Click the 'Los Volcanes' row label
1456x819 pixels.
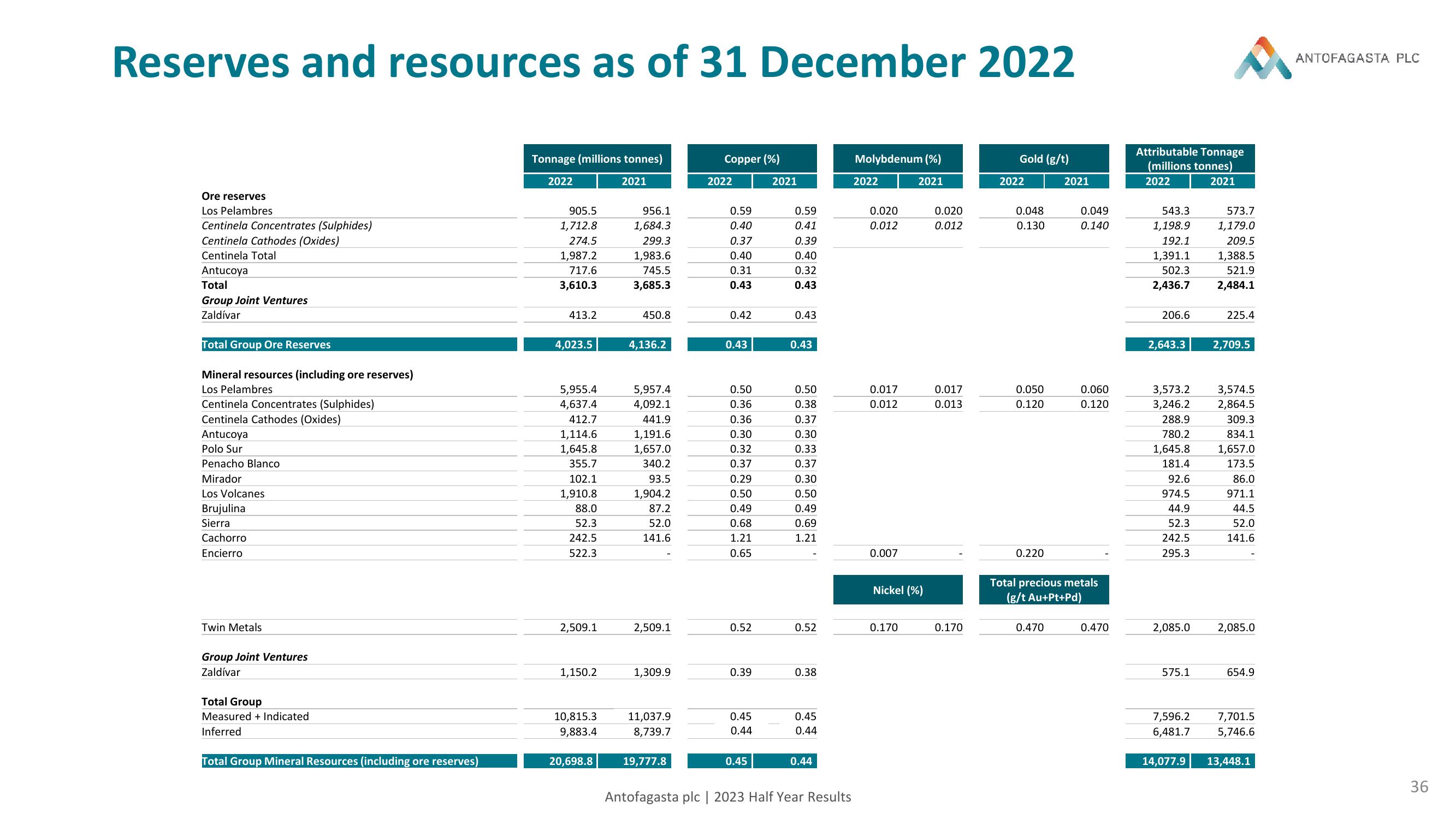click(233, 494)
